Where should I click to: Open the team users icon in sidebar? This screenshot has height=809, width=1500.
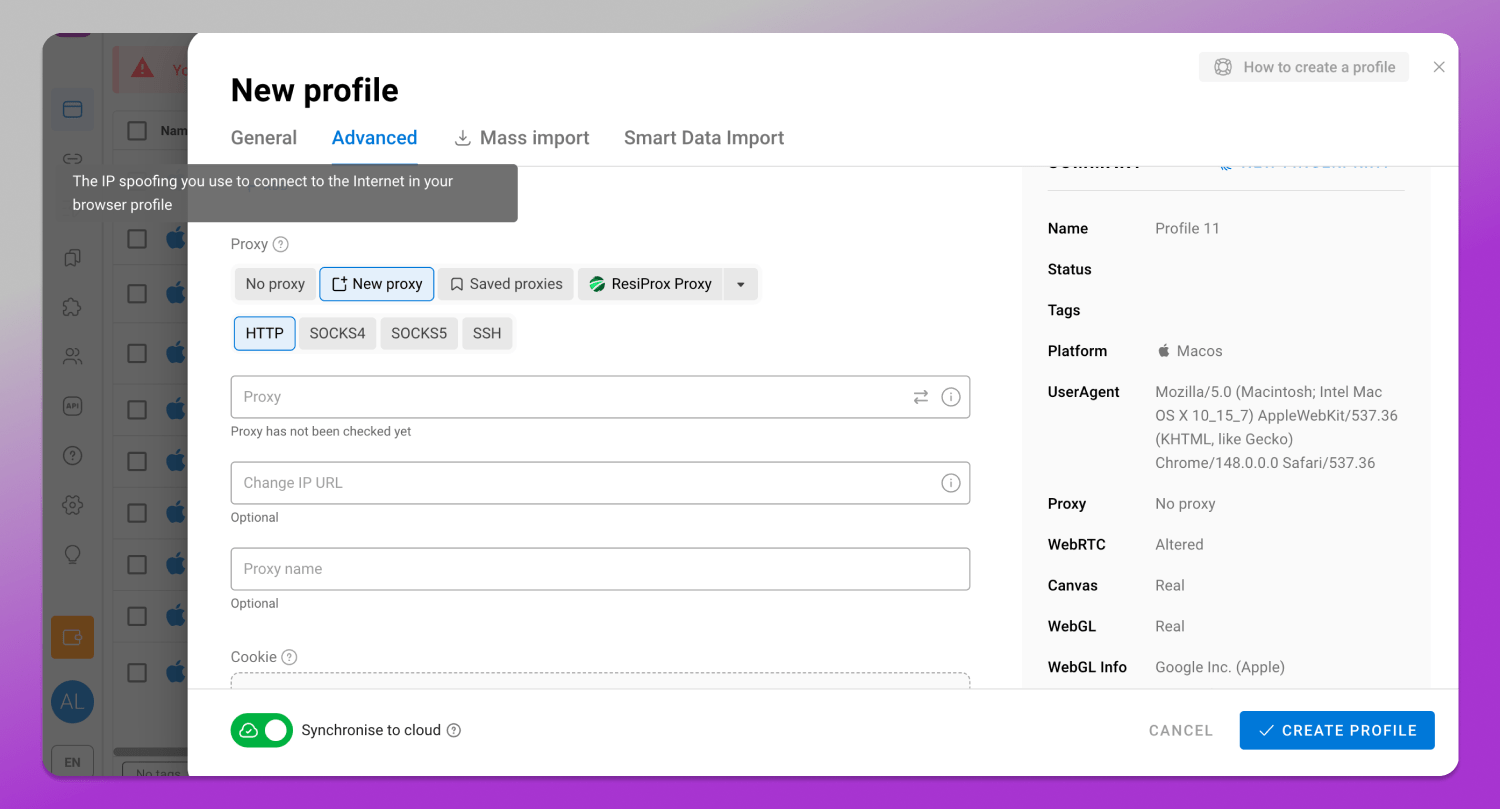point(72,356)
